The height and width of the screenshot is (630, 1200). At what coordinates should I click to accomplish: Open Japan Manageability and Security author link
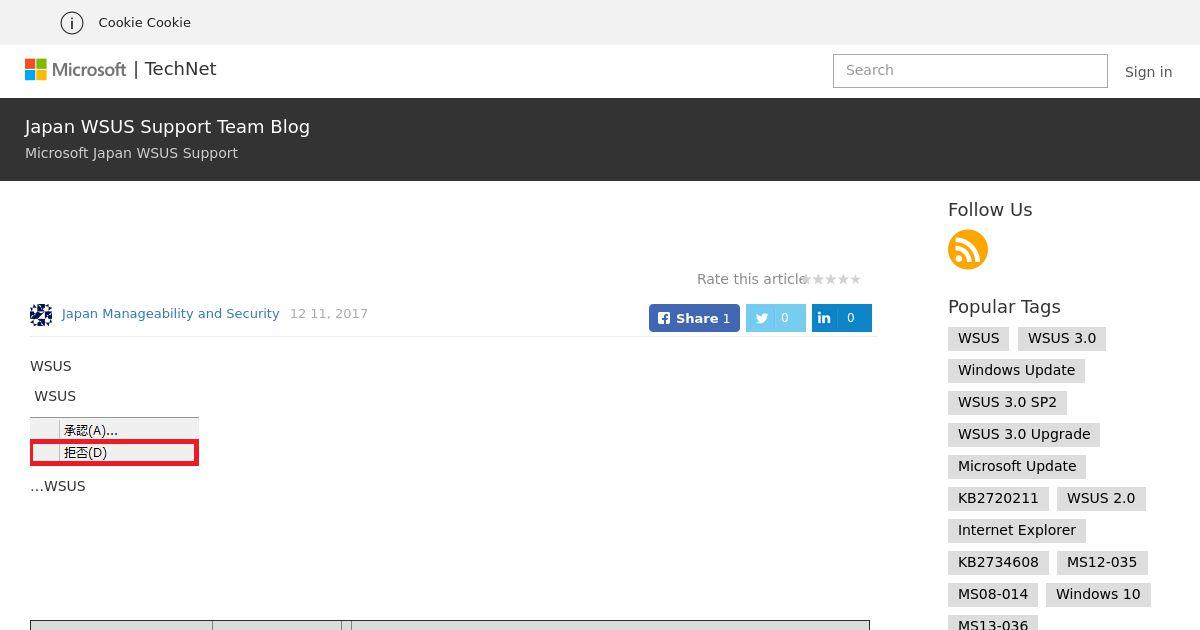[x=170, y=314]
